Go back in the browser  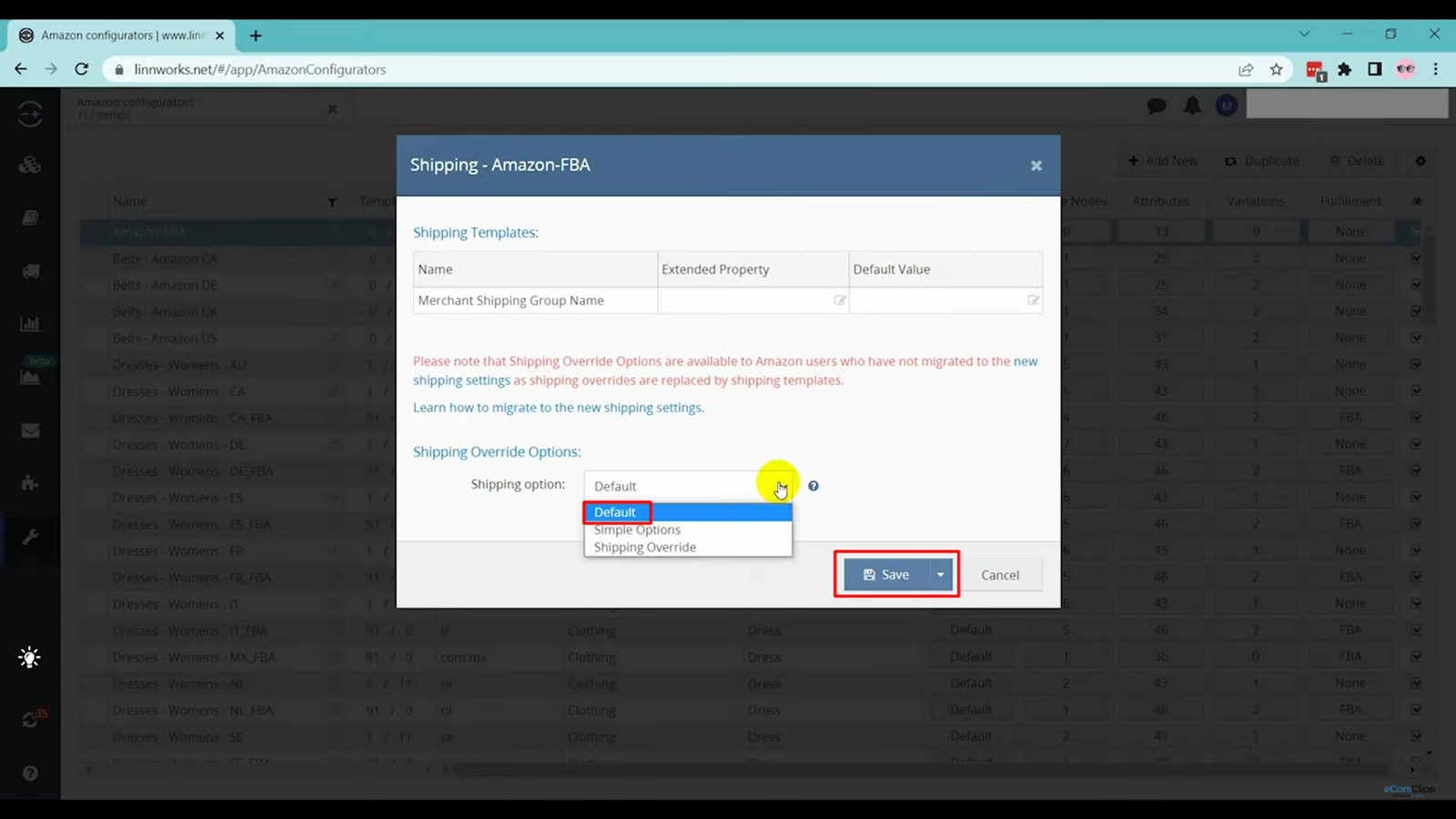[x=21, y=69]
